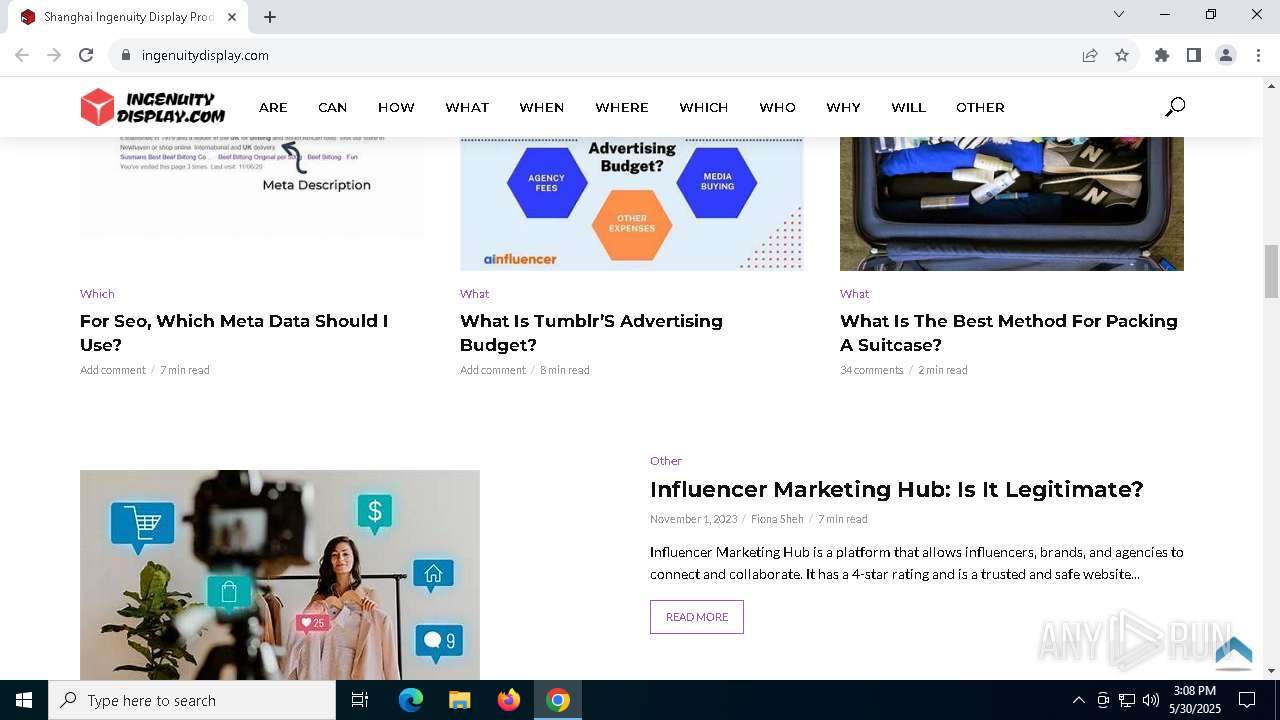1280x720 pixels.
Task: Open Windows Start menu
Action: 24,700
